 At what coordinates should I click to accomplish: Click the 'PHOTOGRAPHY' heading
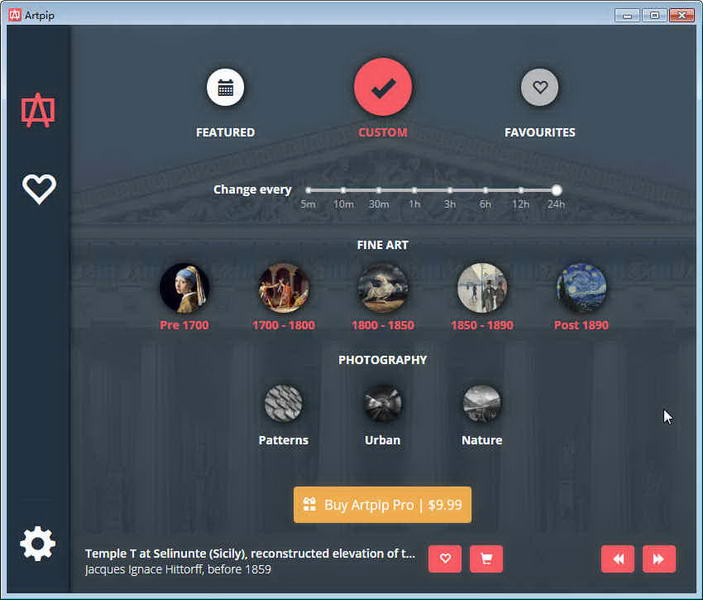coord(383,360)
